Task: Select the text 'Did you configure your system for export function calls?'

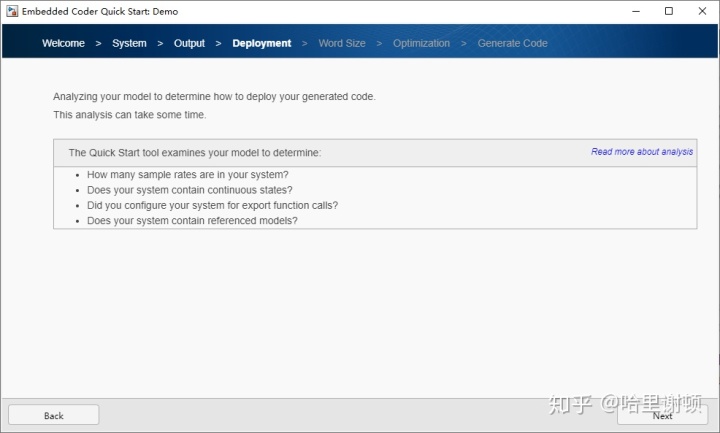Action: pos(213,205)
